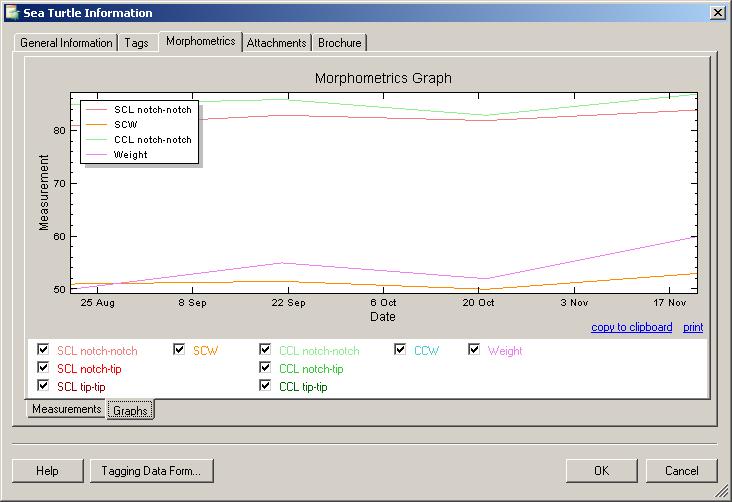The width and height of the screenshot is (732, 502).
Task: Uncheck the SCL notch-tip checkbox
Action: point(43,368)
